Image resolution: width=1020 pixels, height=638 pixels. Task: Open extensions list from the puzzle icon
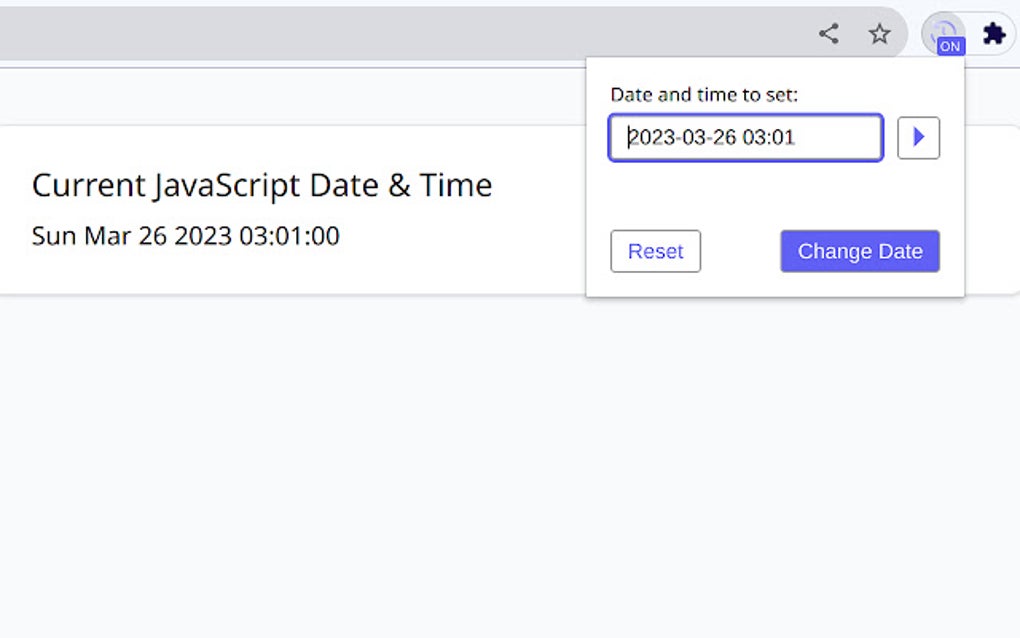coord(992,33)
